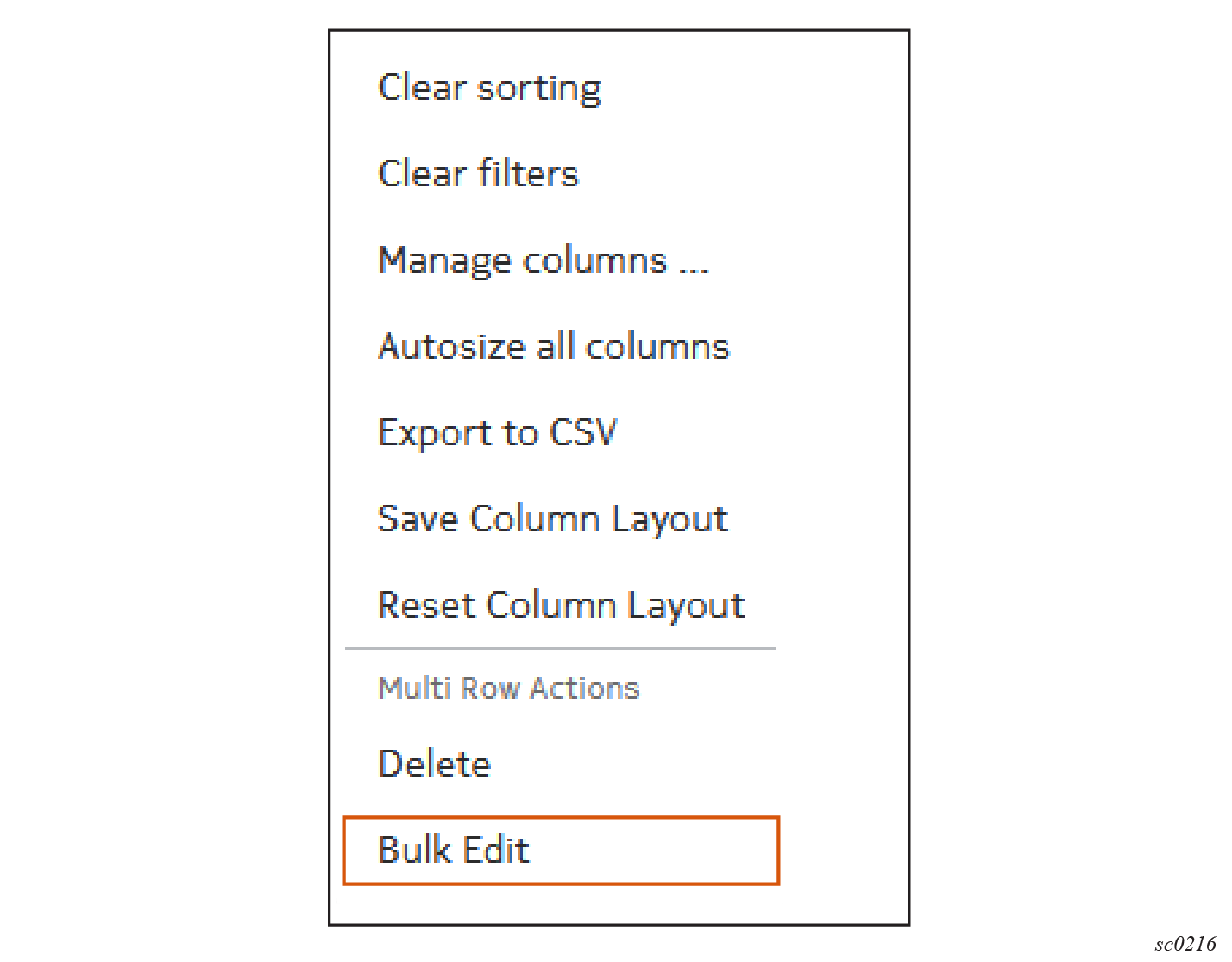Click Reset Column Layout entry
The image size is (1232, 962).
pyautogui.click(x=561, y=606)
